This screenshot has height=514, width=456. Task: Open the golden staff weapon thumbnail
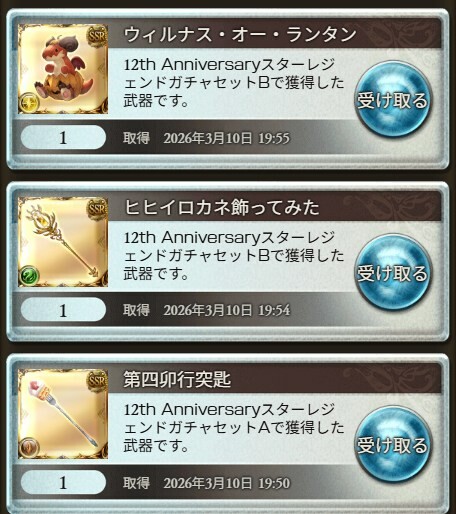click(x=63, y=242)
